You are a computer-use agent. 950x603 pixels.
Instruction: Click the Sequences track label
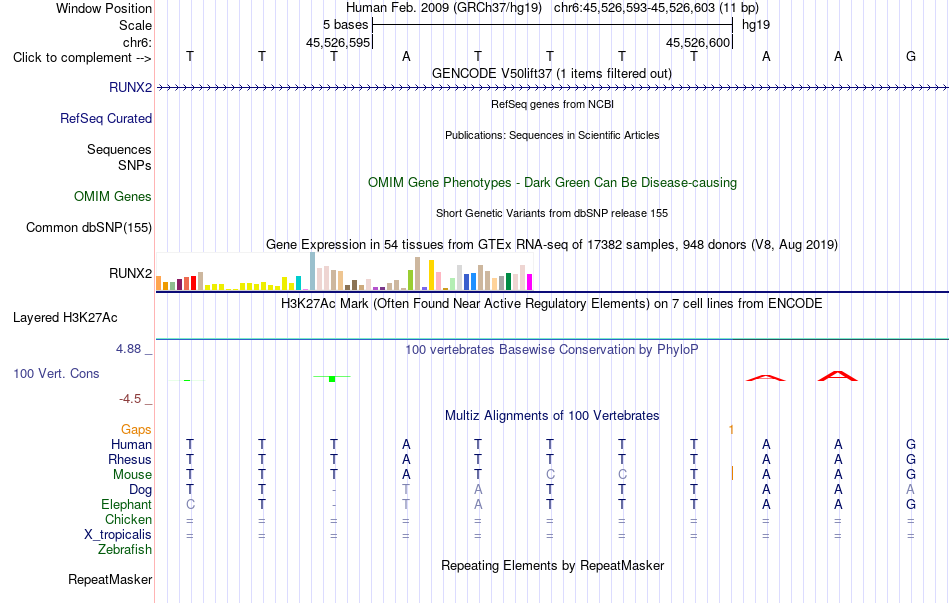(119, 149)
